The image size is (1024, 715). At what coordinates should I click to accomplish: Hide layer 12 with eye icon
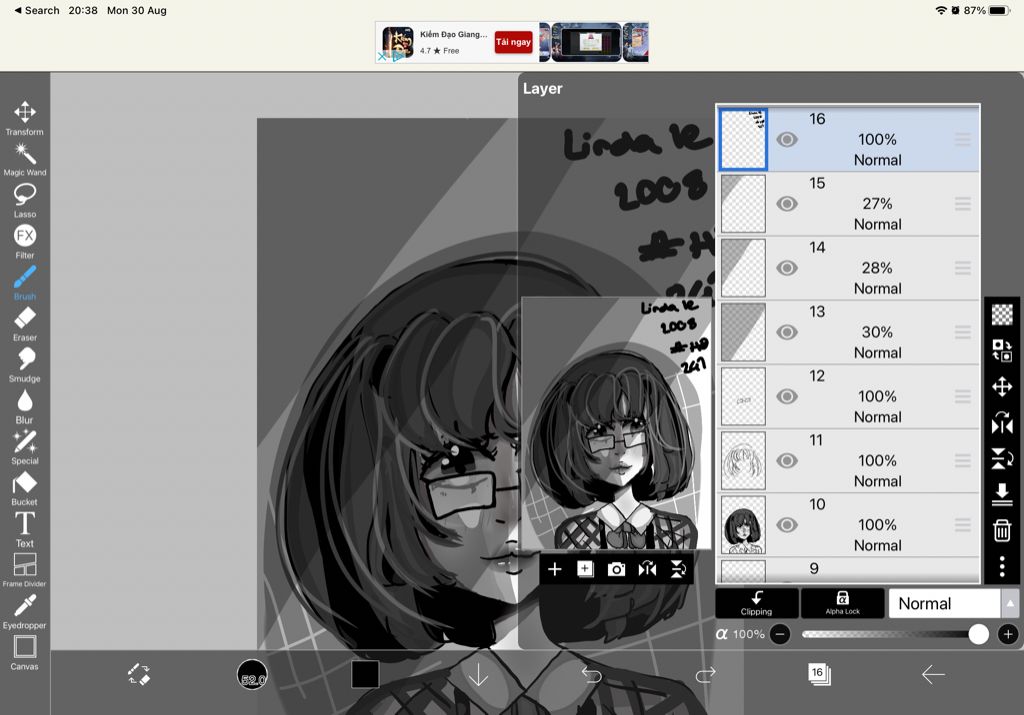click(x=787, y=396)
